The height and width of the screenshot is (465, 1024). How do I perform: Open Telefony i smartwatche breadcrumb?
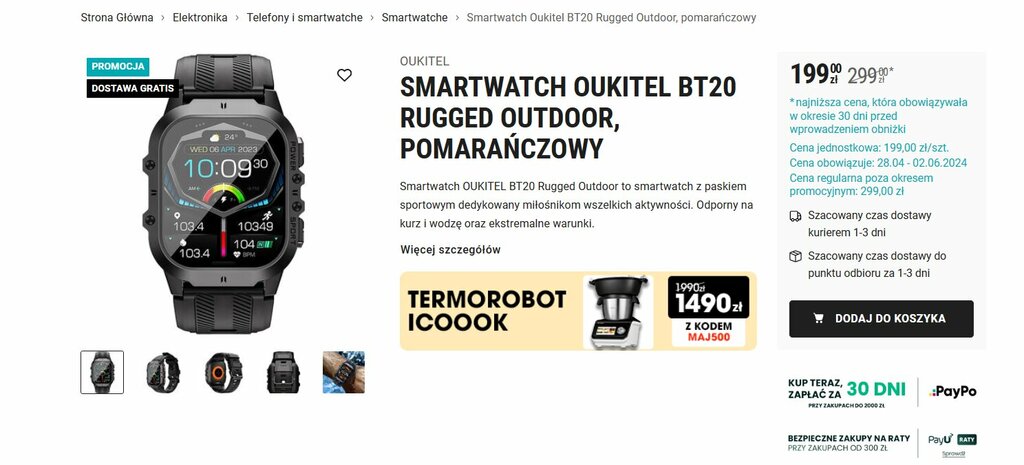click(304, 18)
